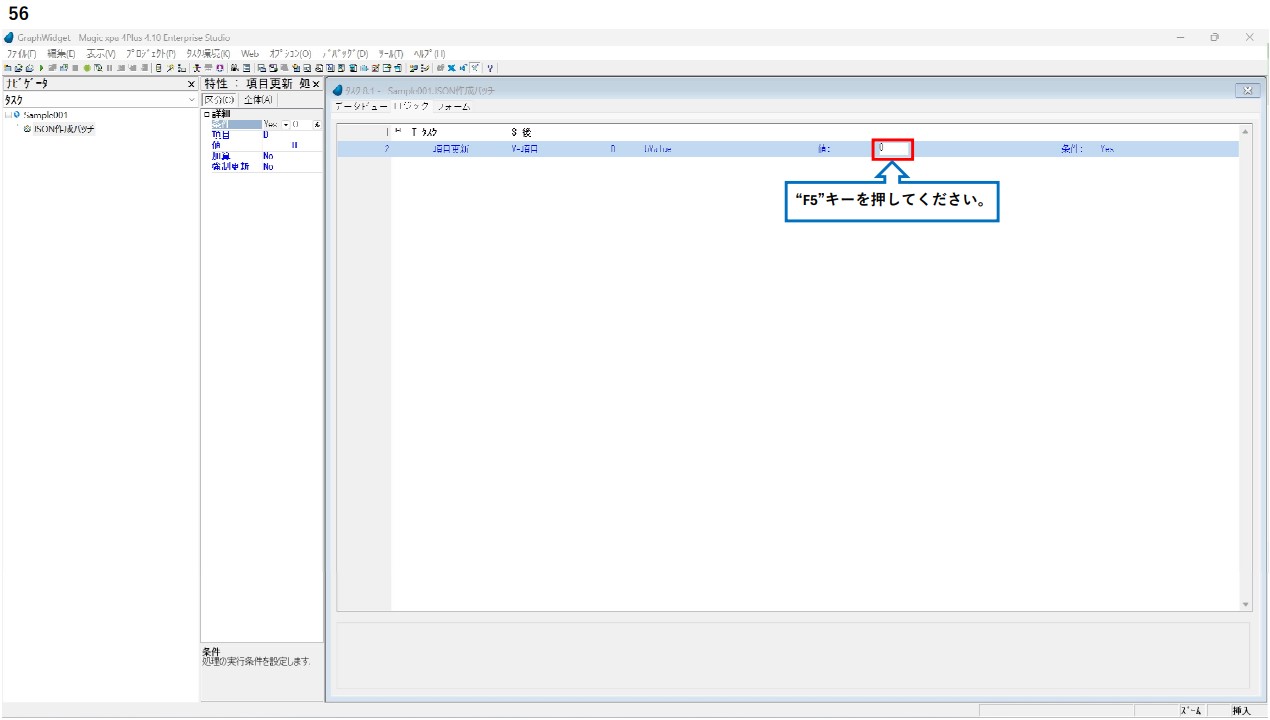1270x720 pixels.
Task: Collapse the 詳細 property section
Action: pyautogui.click(x=206, y=114)
